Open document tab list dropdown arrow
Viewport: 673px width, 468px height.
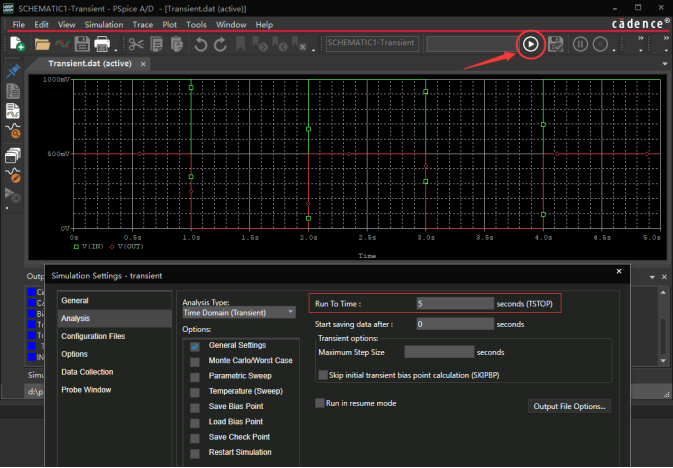pyautogui.click(x=665, y=64)
